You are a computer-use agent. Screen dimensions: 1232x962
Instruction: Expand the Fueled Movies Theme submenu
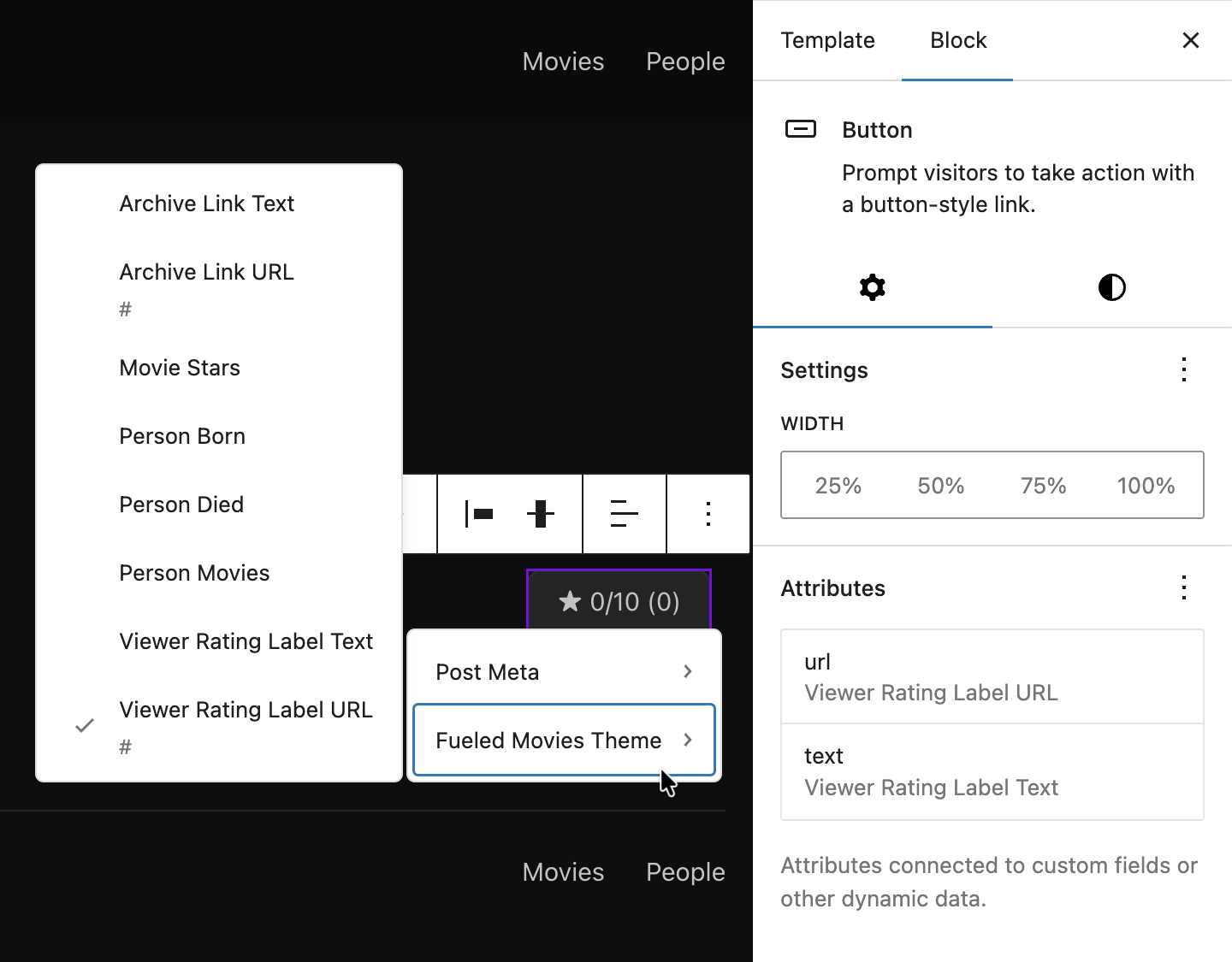click(563, 740)
